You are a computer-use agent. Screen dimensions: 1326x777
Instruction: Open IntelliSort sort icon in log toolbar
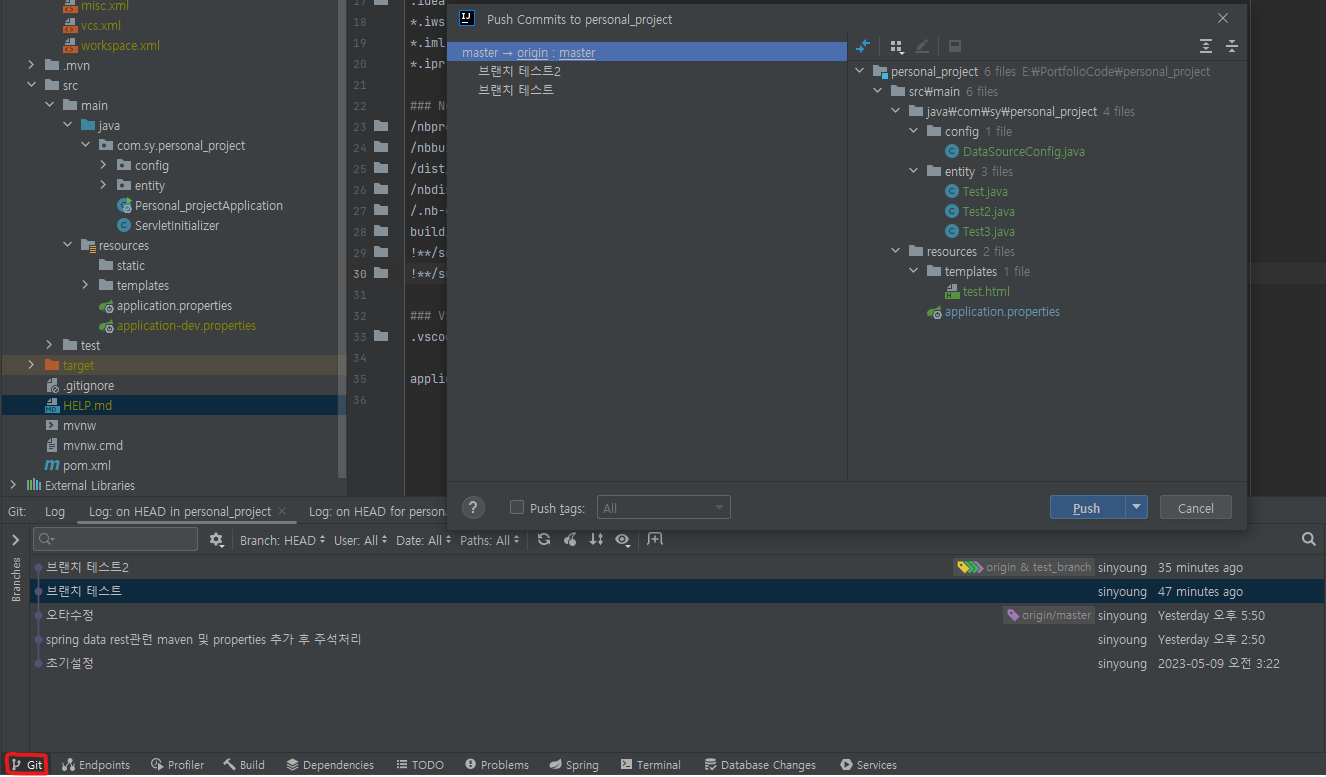[596, 540]
